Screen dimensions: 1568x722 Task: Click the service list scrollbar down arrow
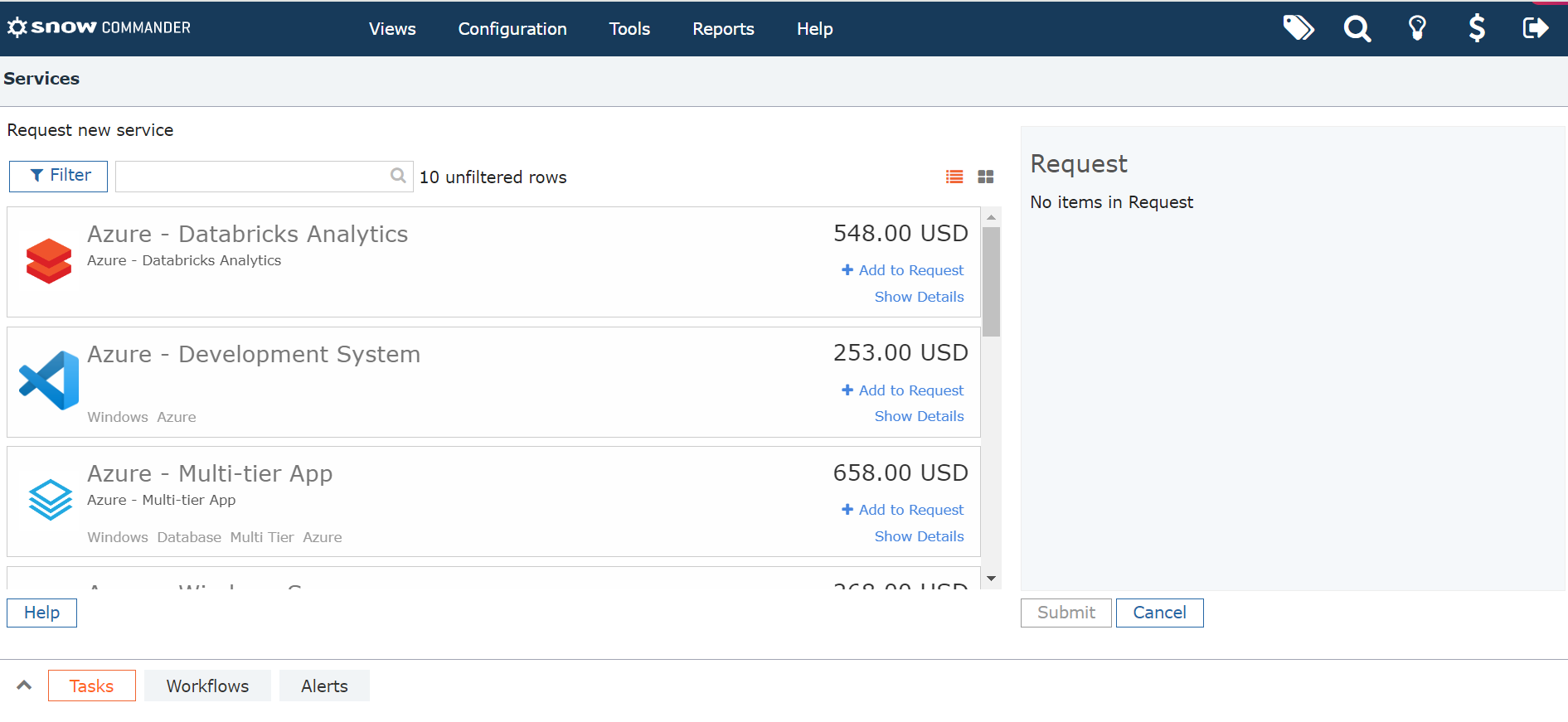(991, 579)
